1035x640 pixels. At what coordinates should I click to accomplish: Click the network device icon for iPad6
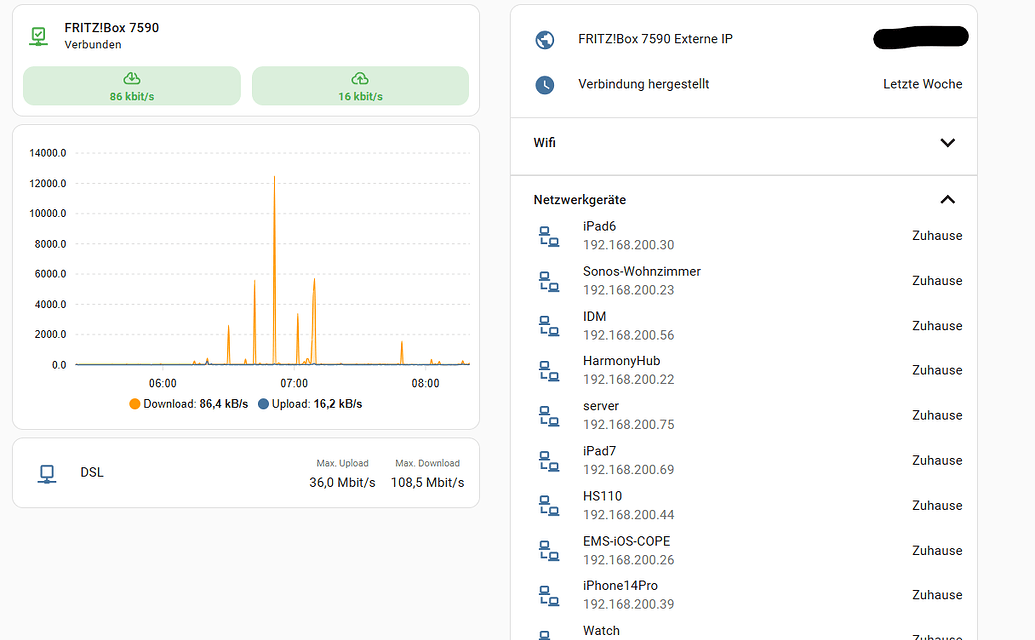(x=549, y=235)
